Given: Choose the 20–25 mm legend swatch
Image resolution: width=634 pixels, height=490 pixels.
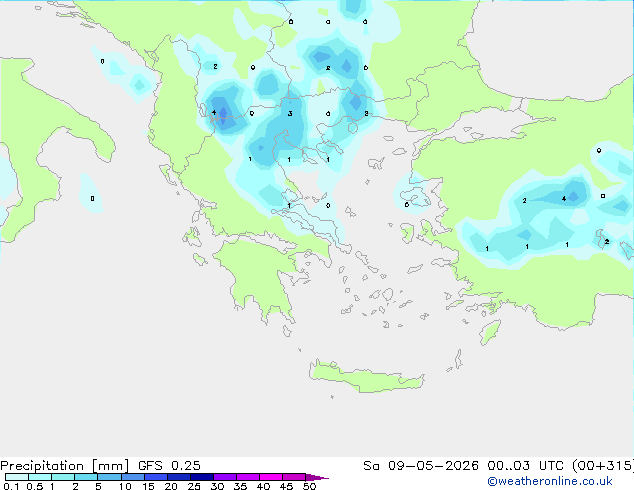Looking at the screenshot, I should [x=178, y=477].
